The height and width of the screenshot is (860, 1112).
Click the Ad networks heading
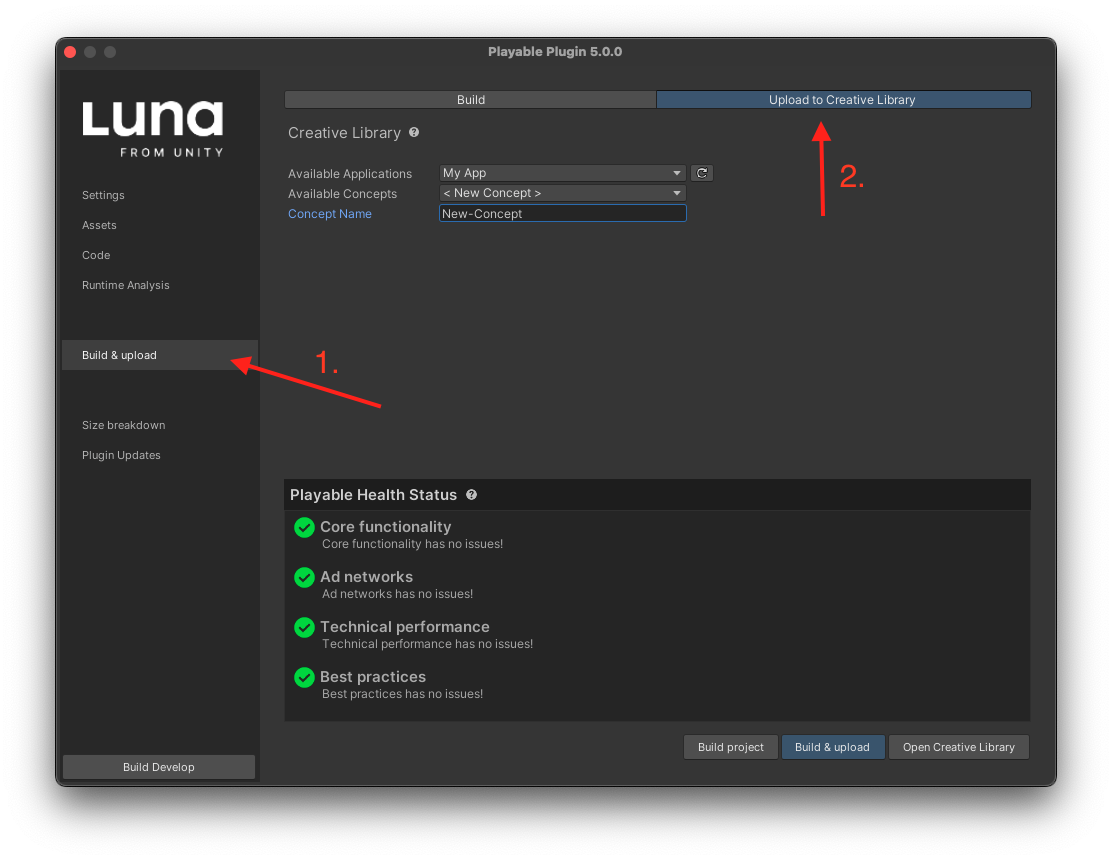[x=366, y=577]
